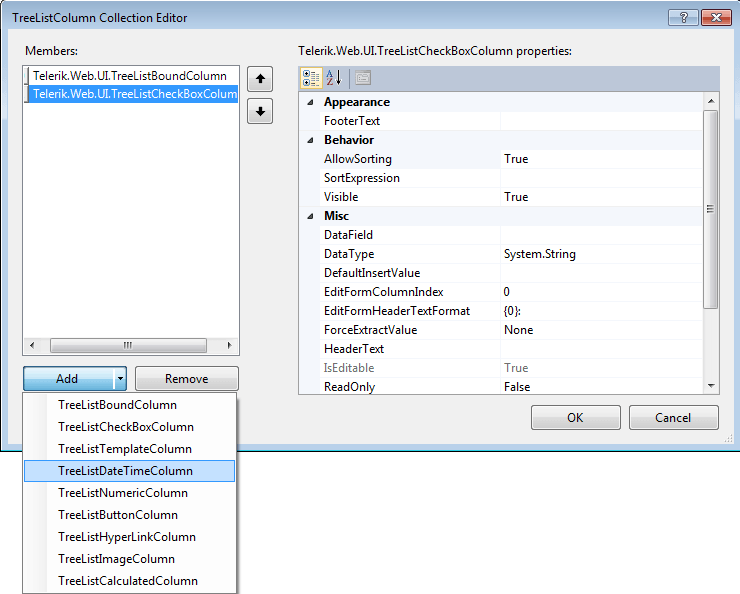Sort properties alphabetically
The image size is (740, 594).
(334, 78)
